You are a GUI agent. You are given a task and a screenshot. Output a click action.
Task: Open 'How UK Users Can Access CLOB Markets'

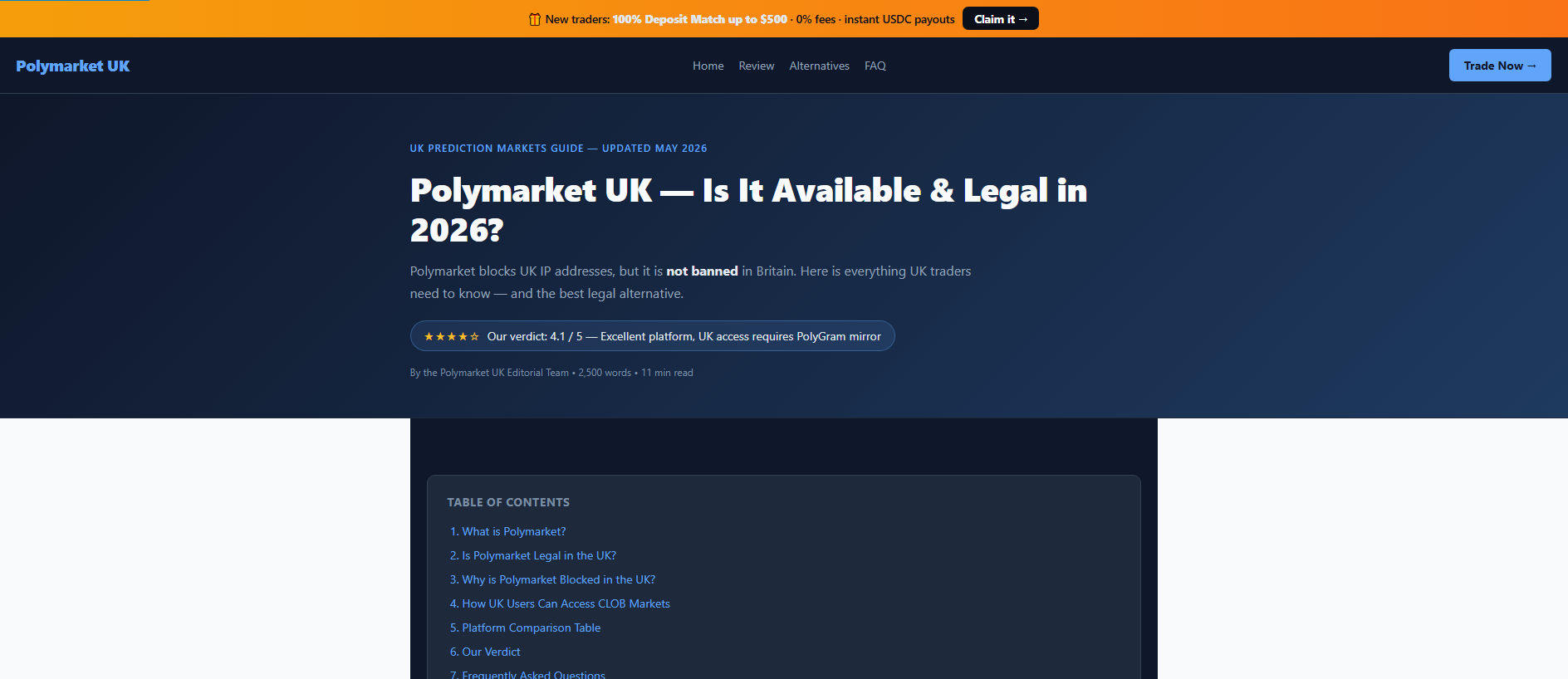(x=566, y=603)
